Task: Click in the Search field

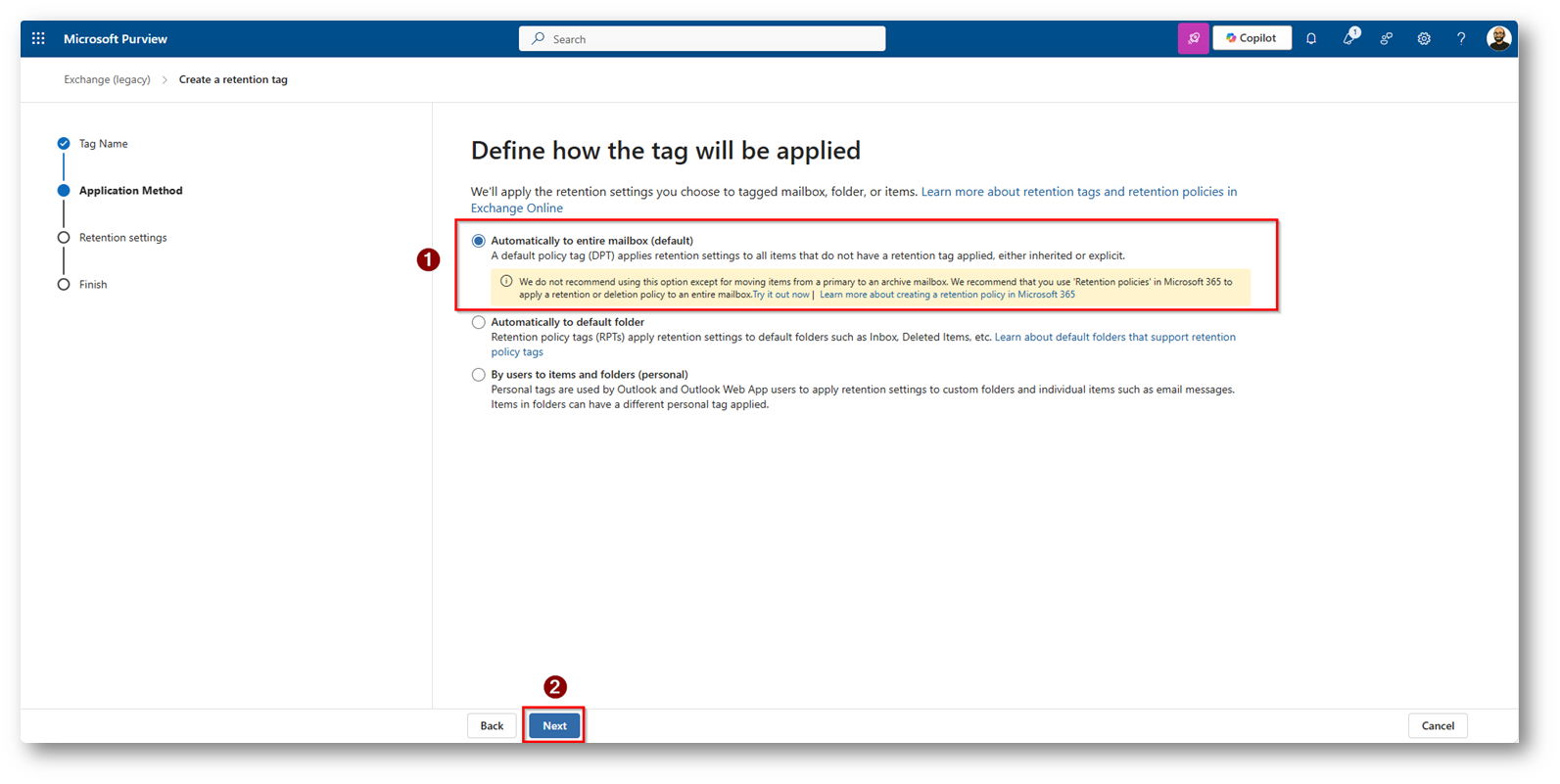Action: tap(702, 39)
